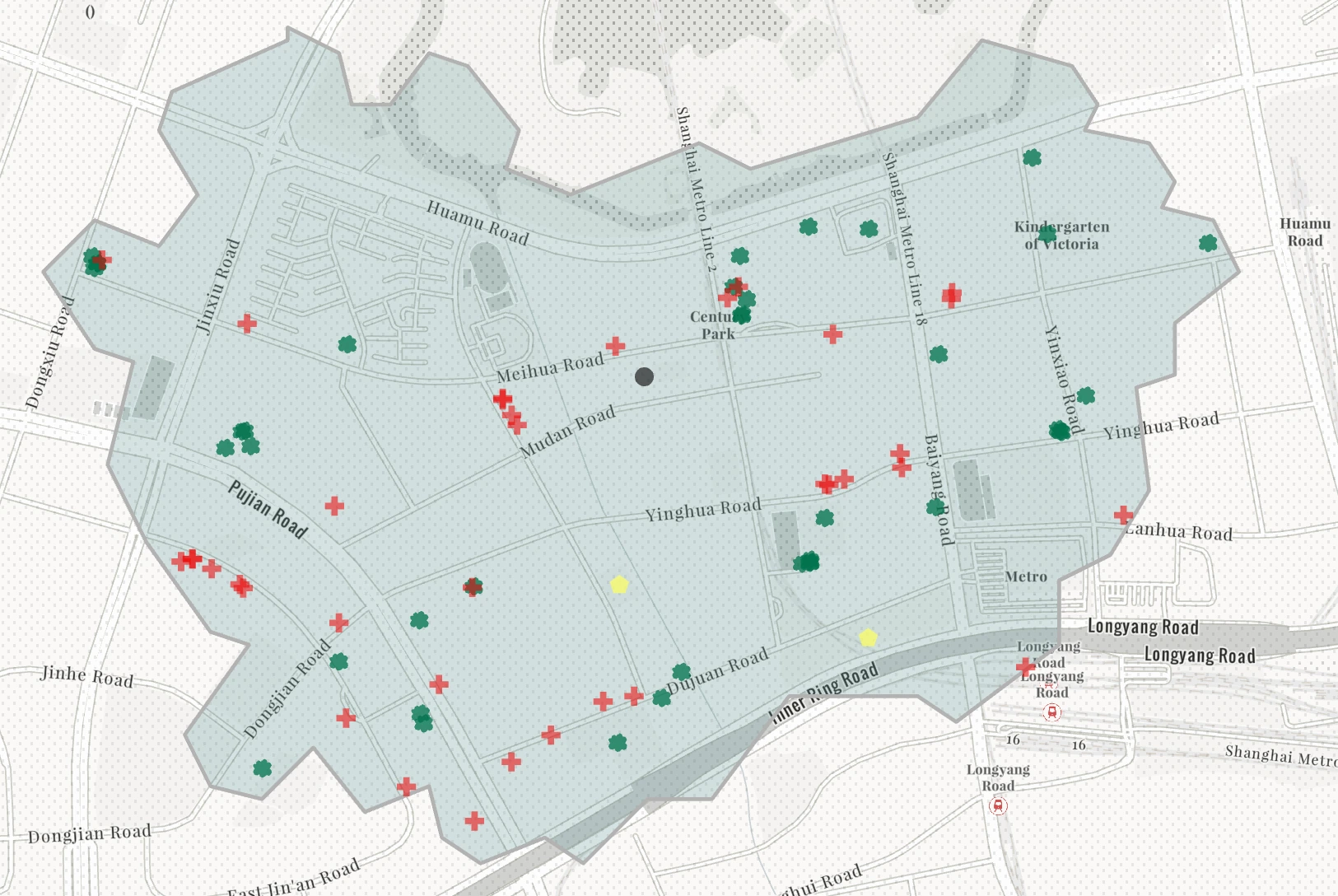
Task: Select the green tree marker on Kindergarten of Victoria
Action: pyautogui.click(x=1047, y=235)
